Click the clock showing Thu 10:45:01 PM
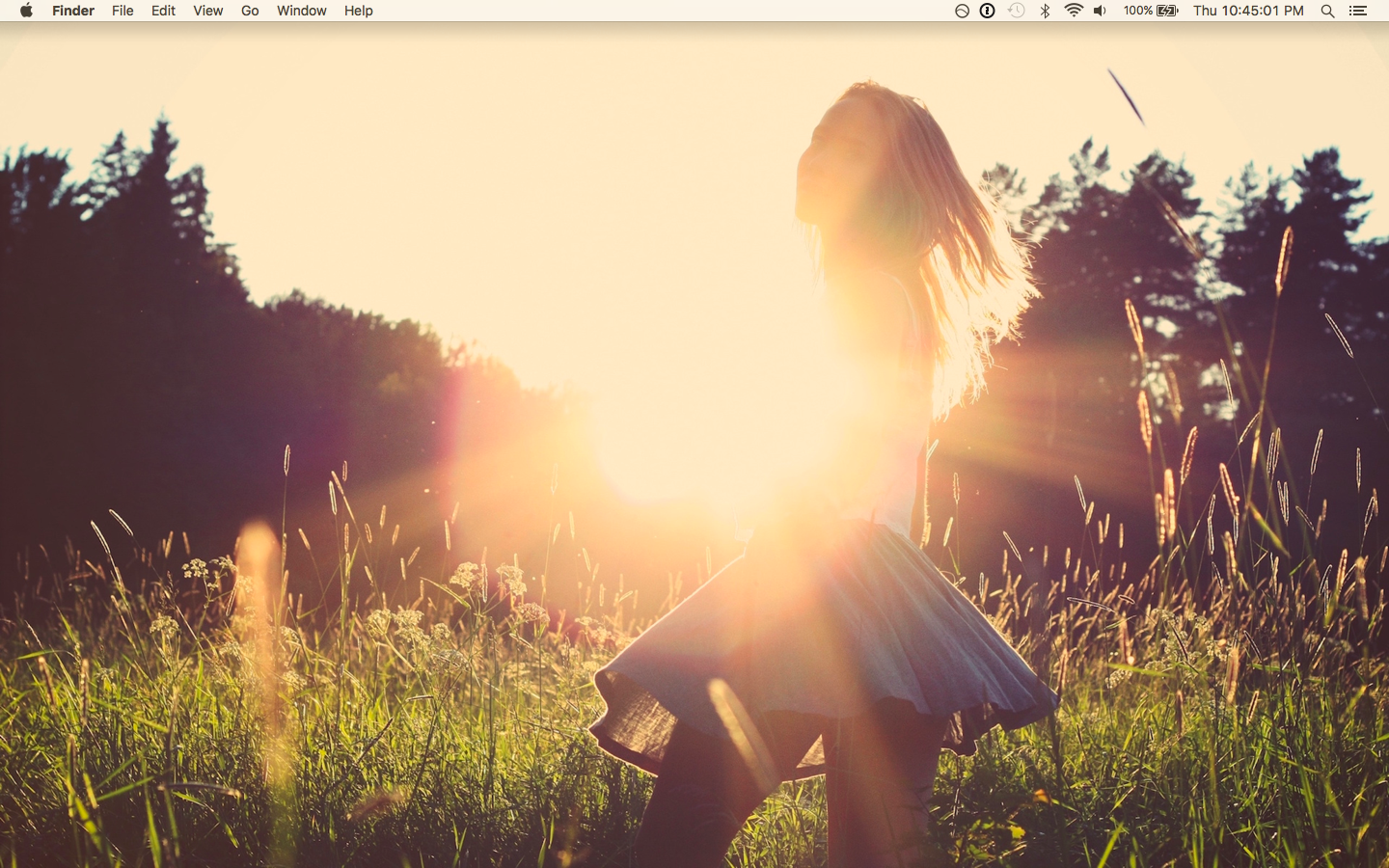 coord(1248,11)
